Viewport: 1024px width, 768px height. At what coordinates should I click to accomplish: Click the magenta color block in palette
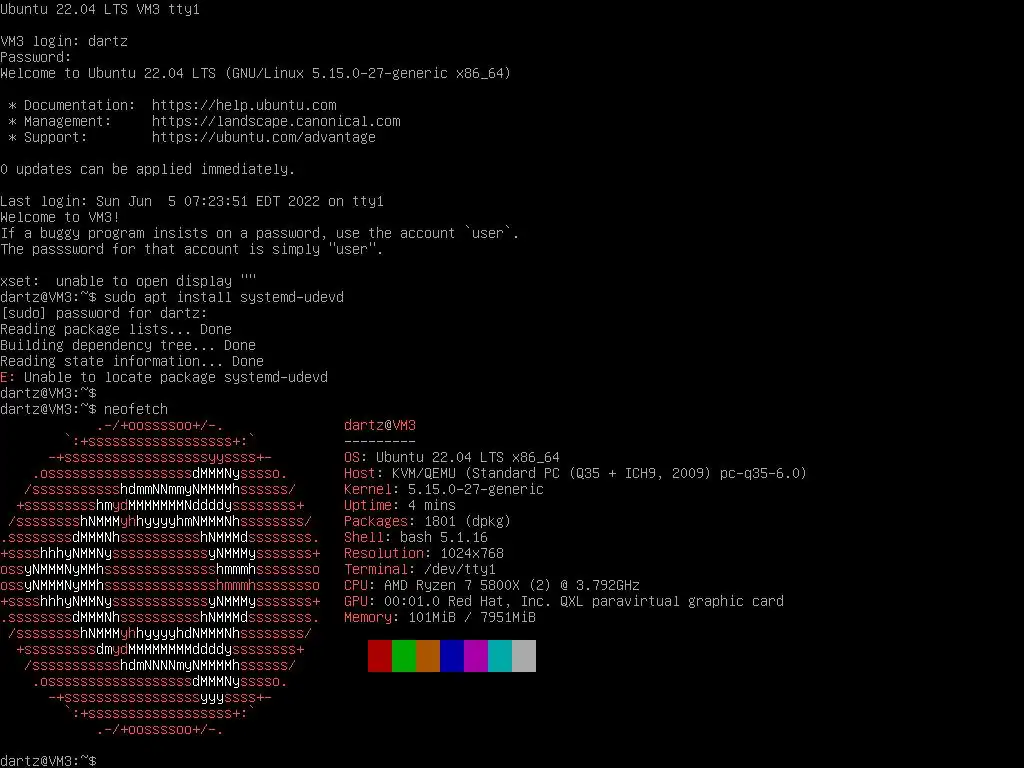pyautogui.click(x=476, y=656)
